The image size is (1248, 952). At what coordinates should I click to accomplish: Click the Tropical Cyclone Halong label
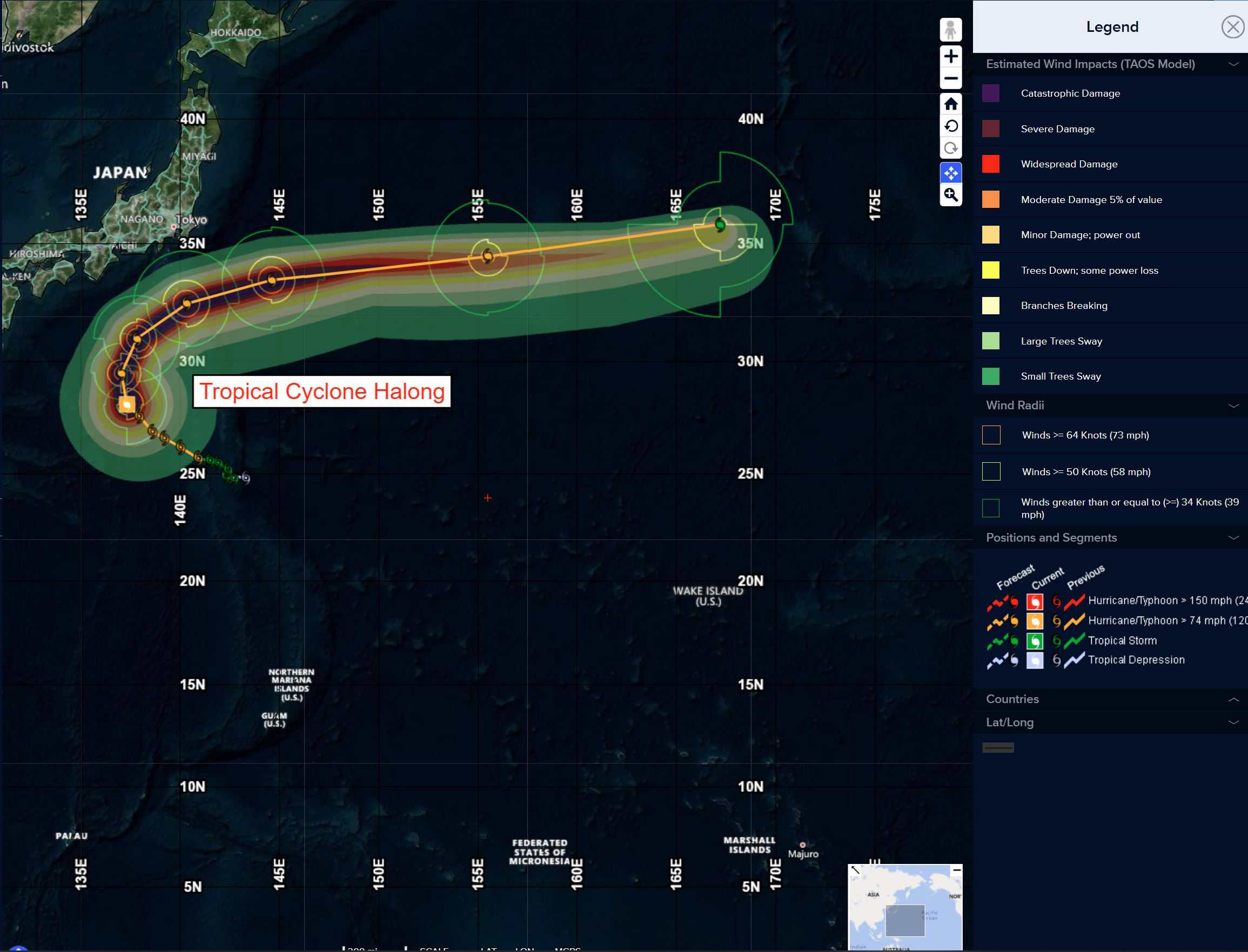tap(321, 391)
